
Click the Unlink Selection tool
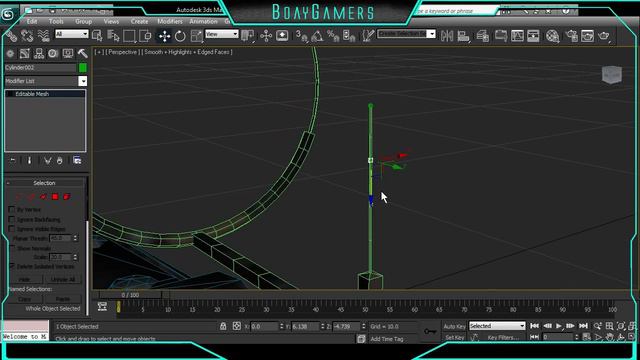tap(27, 36)
